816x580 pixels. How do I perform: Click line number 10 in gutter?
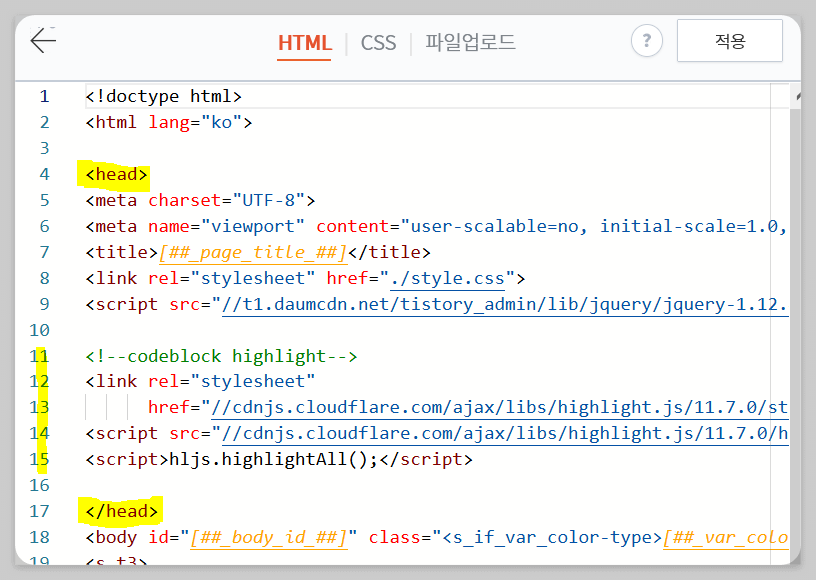[40, 330]
